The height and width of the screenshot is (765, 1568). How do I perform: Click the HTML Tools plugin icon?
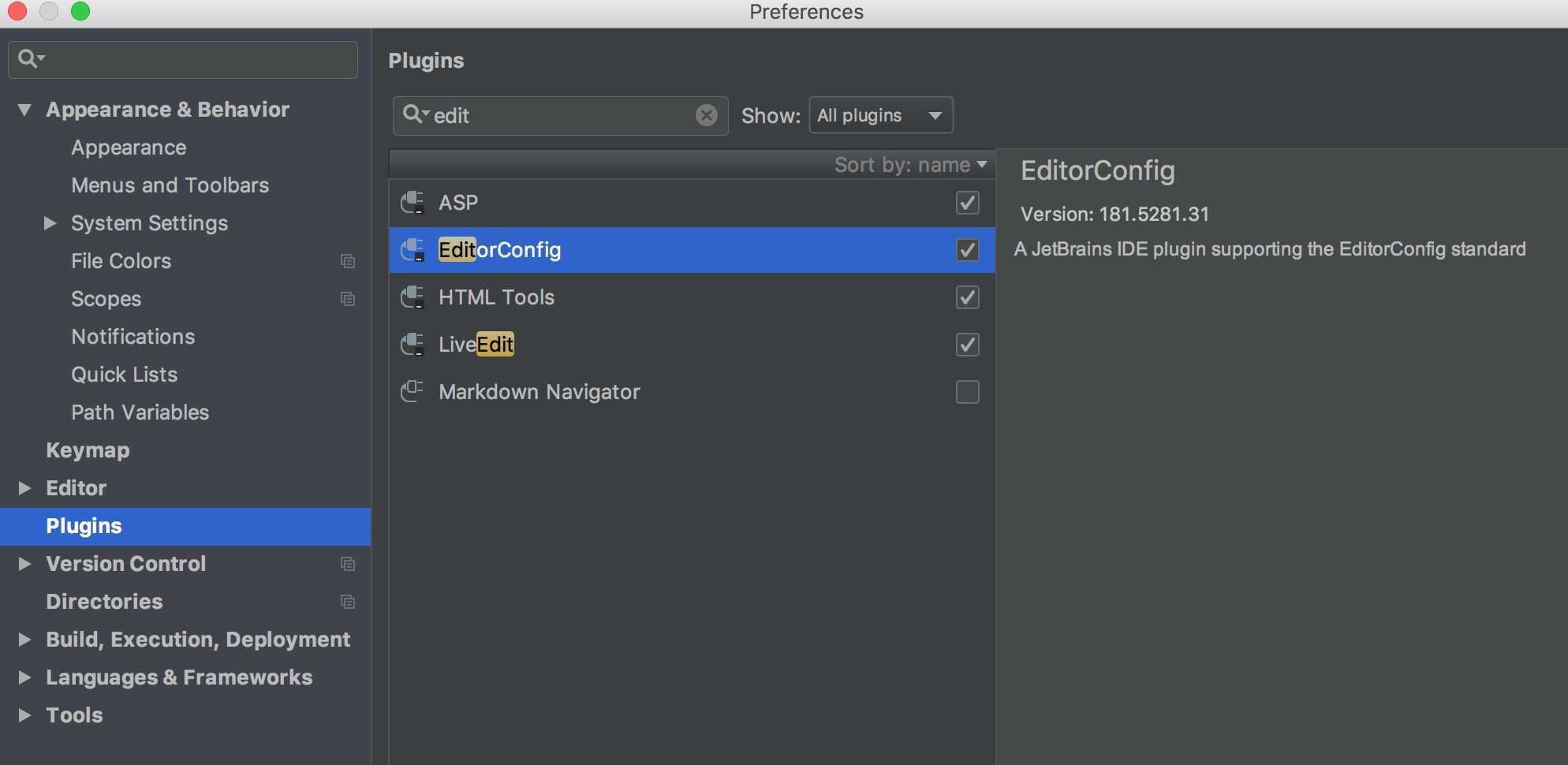click(x=413, y=297)
